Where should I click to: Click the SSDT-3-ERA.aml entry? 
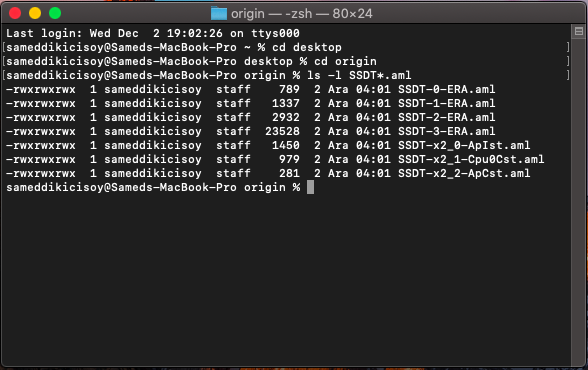click(x=446, y=131)
